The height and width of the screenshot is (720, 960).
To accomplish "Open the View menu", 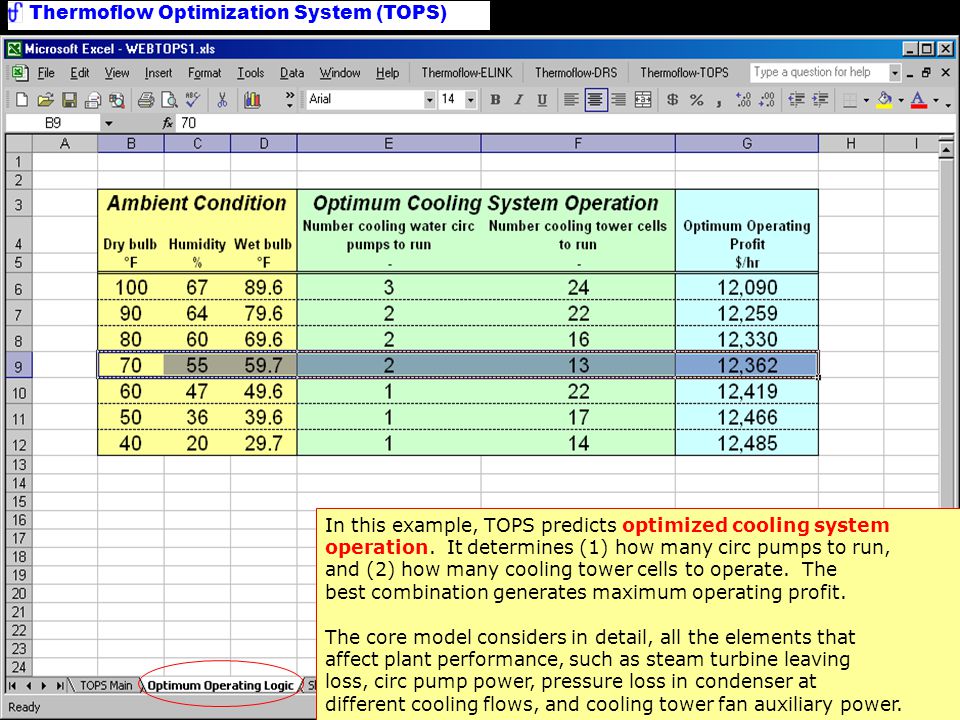I will 117,73.
